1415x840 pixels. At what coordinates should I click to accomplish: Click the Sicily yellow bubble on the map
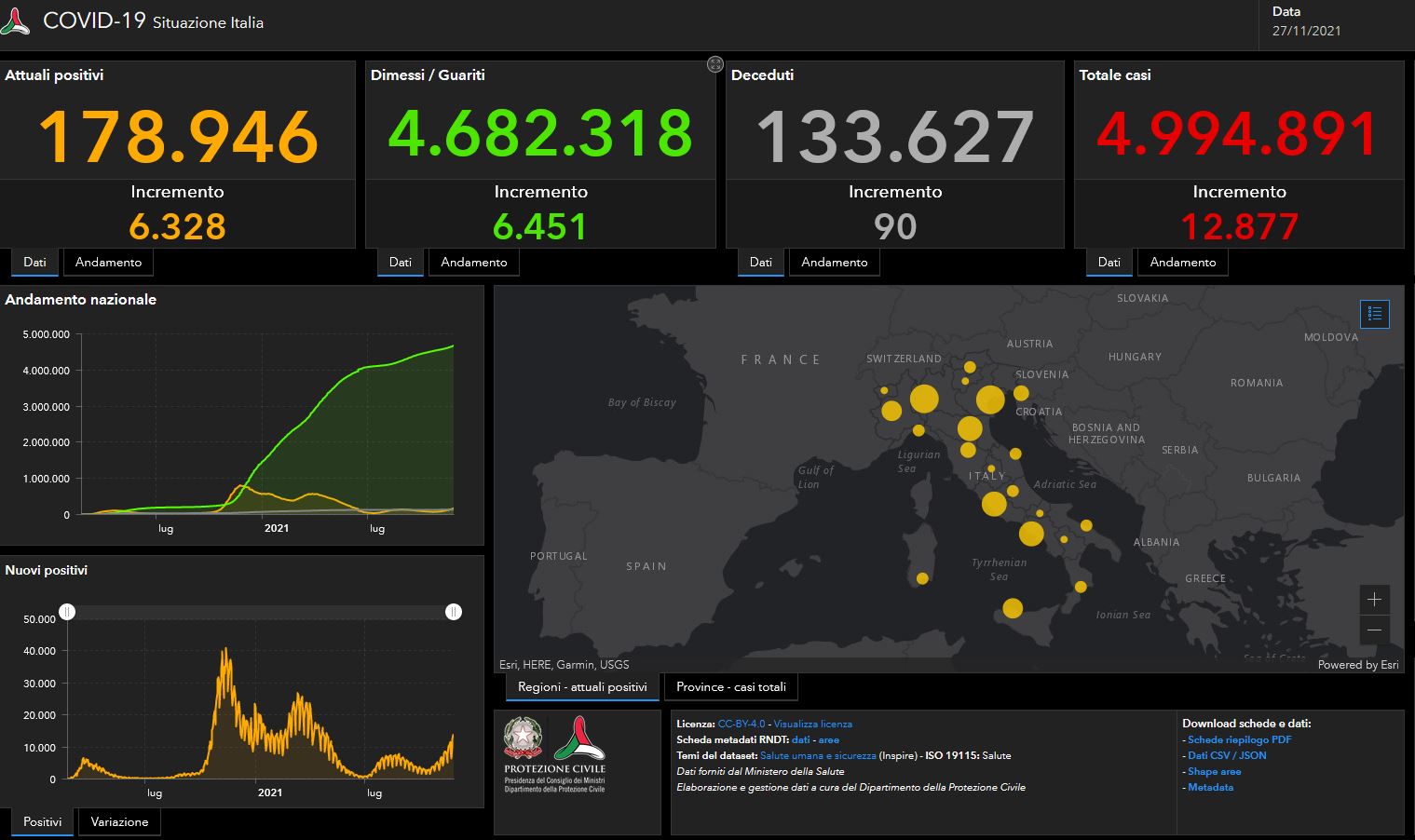point(1013,608)
